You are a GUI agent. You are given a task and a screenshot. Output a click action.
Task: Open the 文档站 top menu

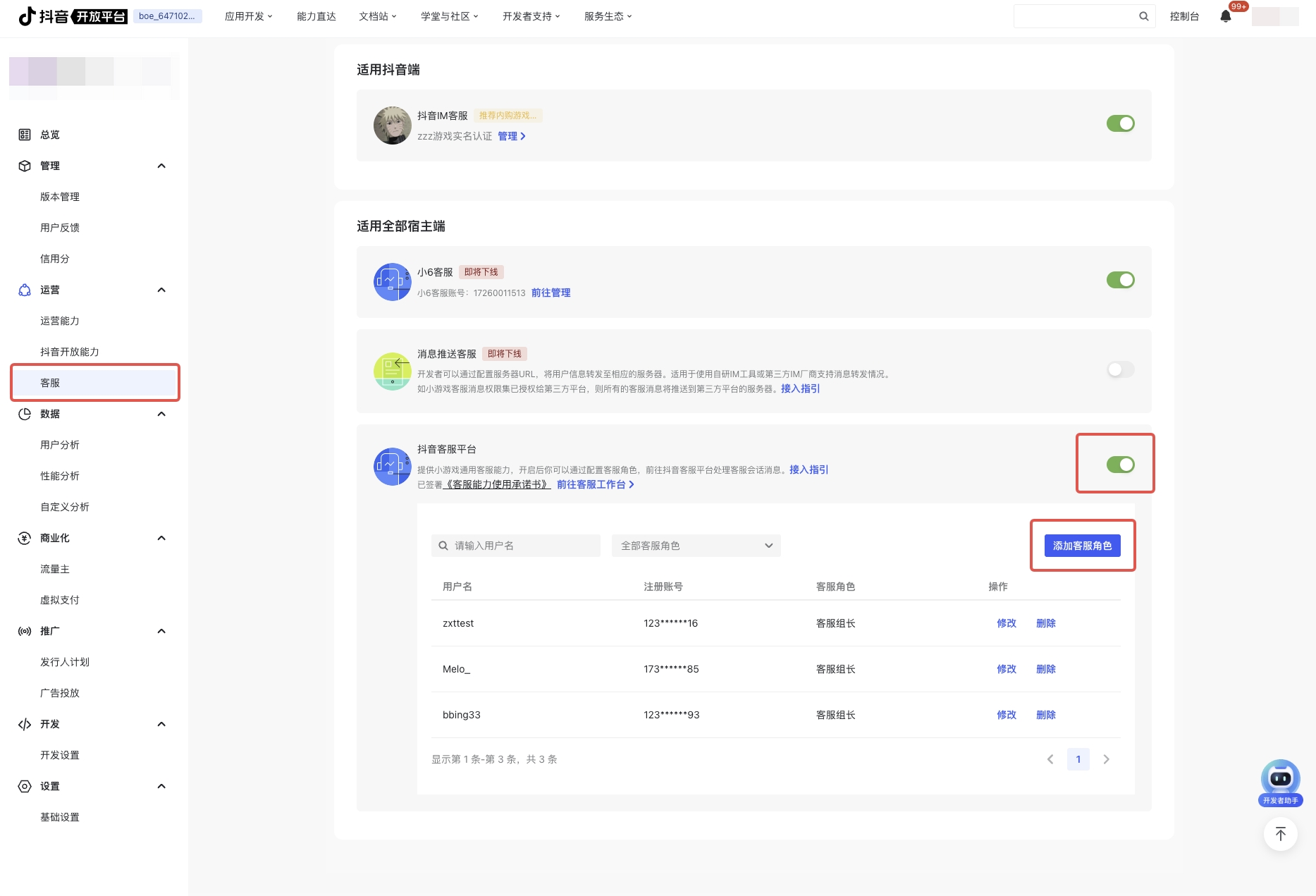pos(377,16)
